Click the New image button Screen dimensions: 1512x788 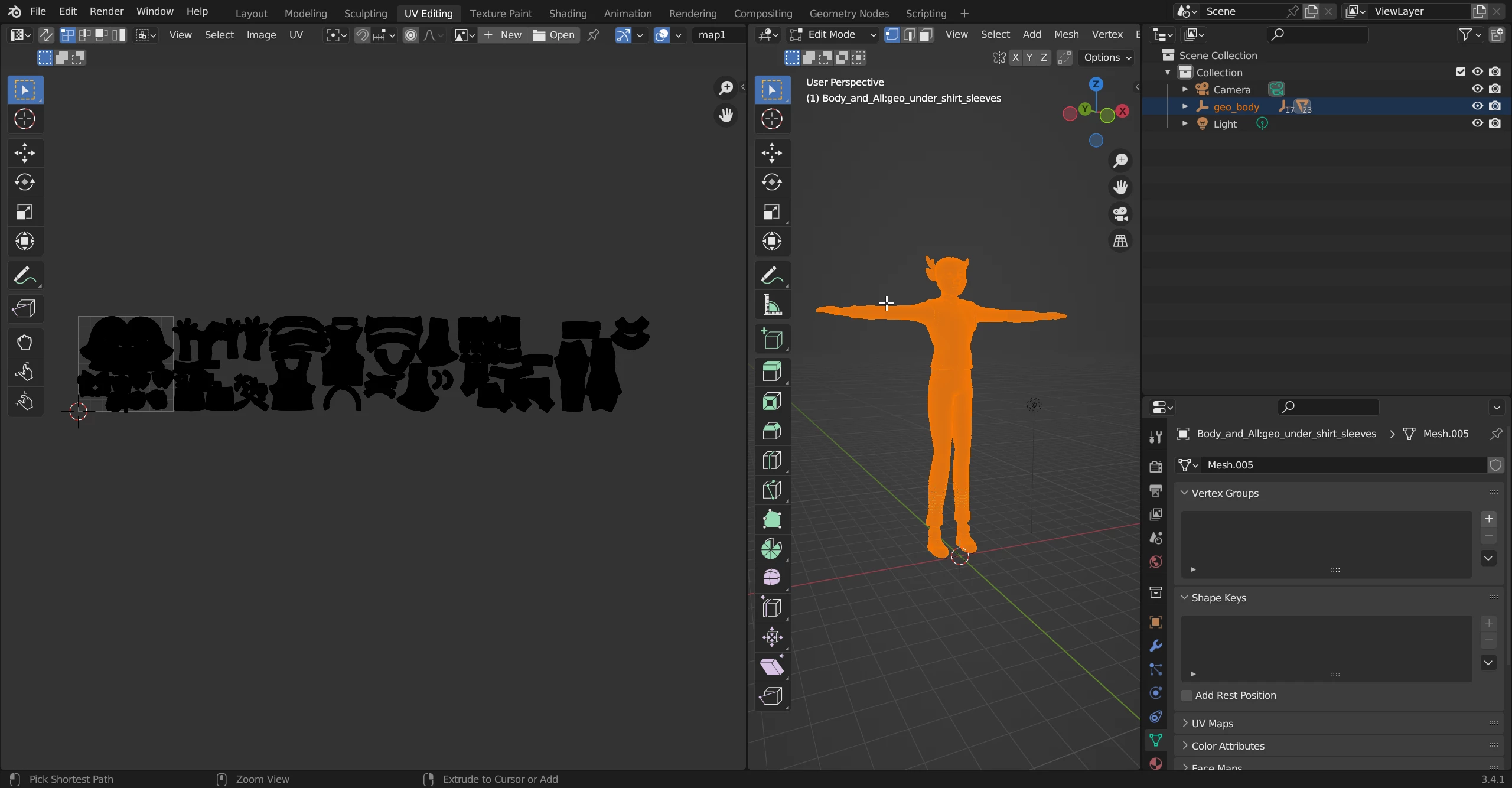(x=503, y=35)
